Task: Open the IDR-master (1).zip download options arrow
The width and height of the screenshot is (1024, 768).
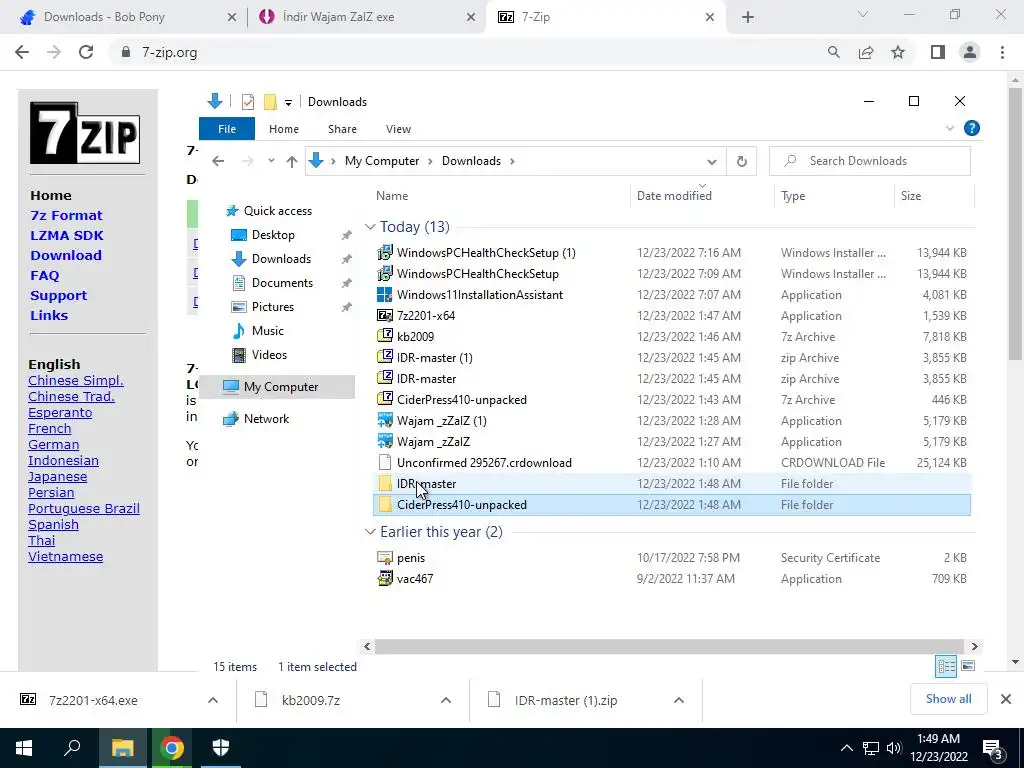Action: [x=679, y=700]
